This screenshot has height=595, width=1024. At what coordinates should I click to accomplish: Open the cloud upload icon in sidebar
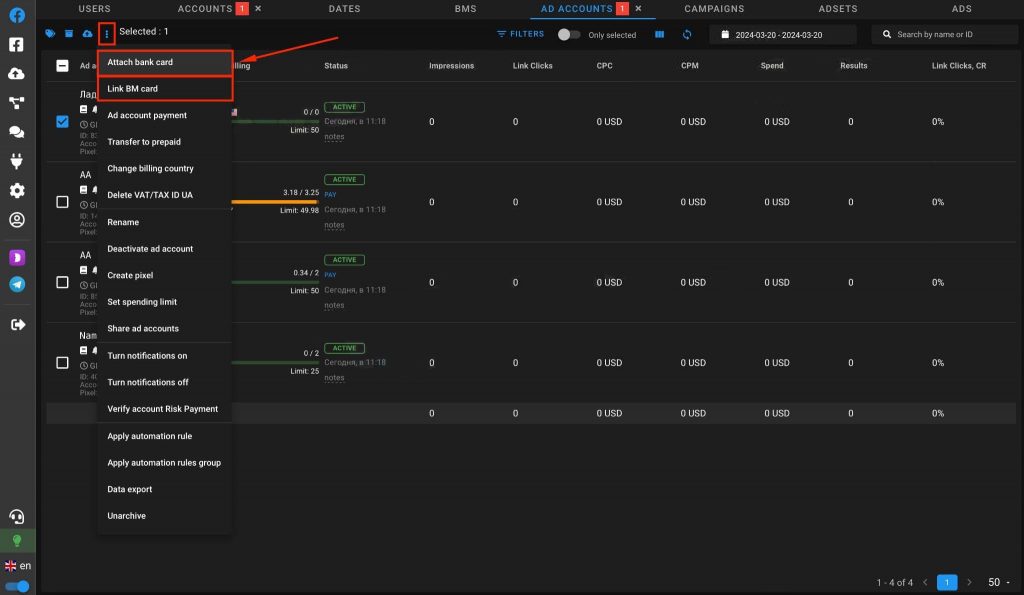(x=17, y=74)
